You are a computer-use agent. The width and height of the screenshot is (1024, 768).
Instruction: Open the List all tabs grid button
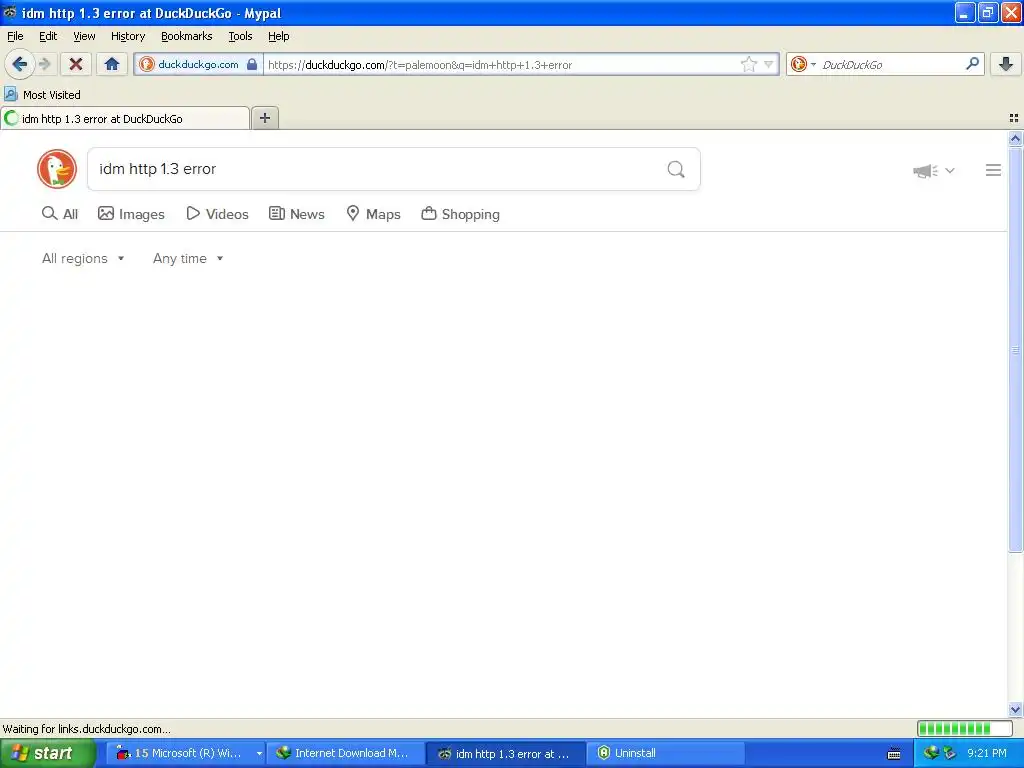click(1014, 118)
